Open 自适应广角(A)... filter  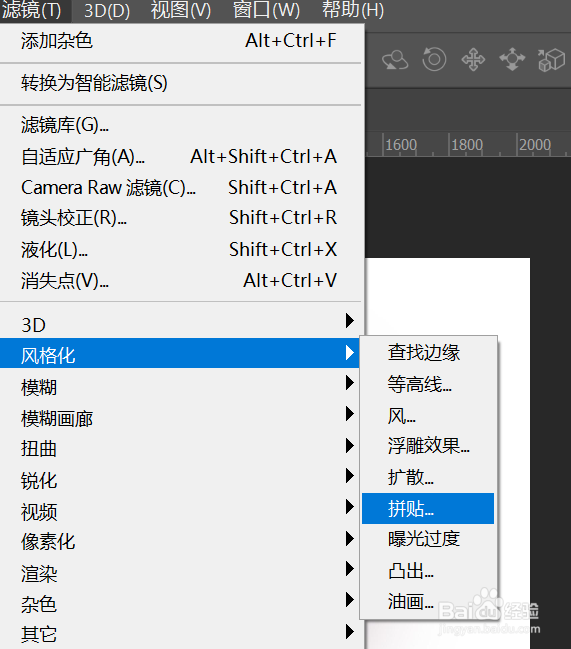pyautogui.click(x=181, y=156)
